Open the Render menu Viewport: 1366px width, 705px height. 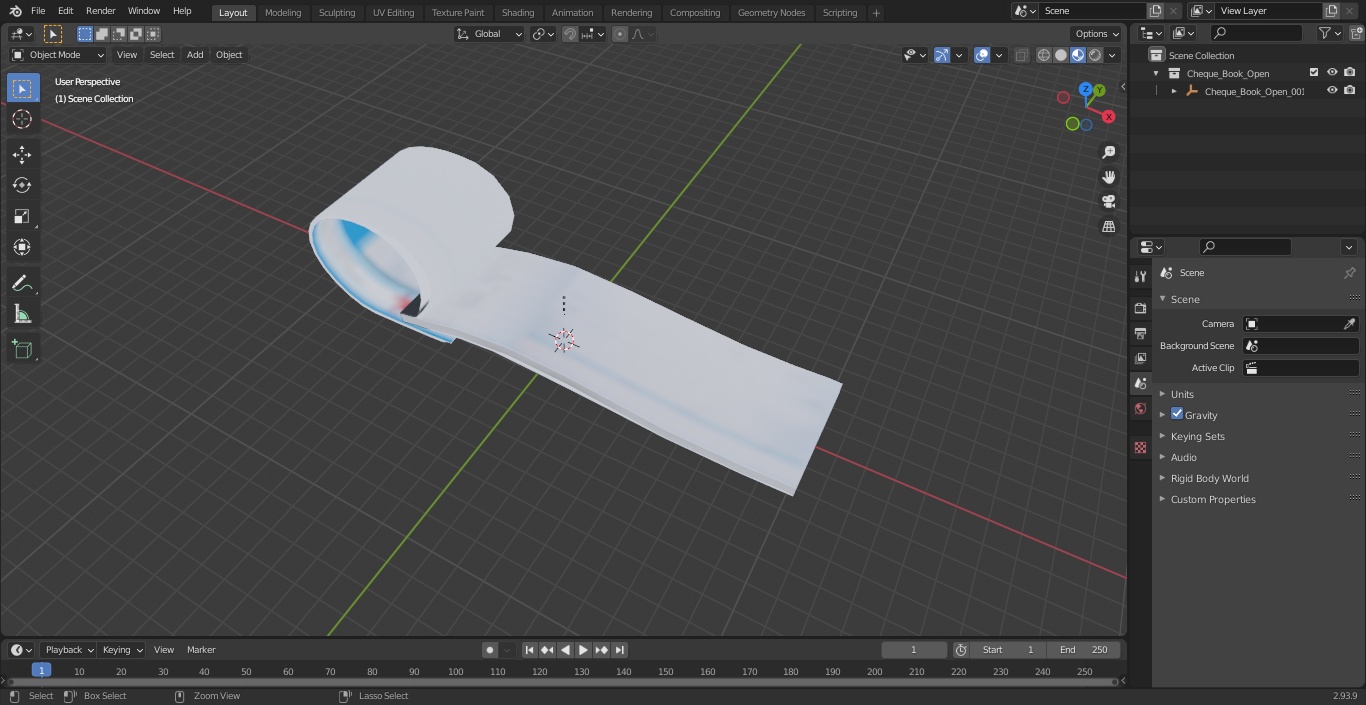pos(100,11)
